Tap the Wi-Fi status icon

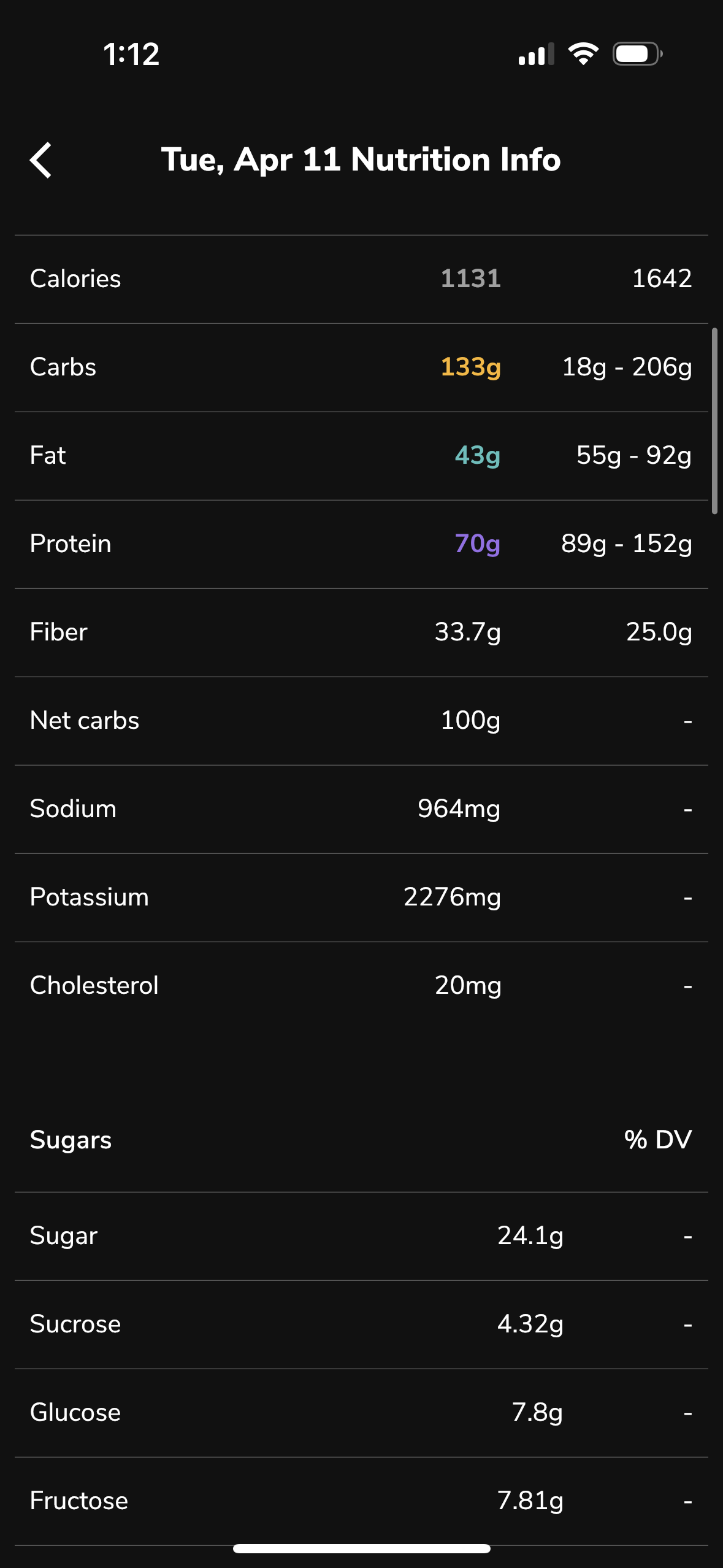[x=583, y=54]
